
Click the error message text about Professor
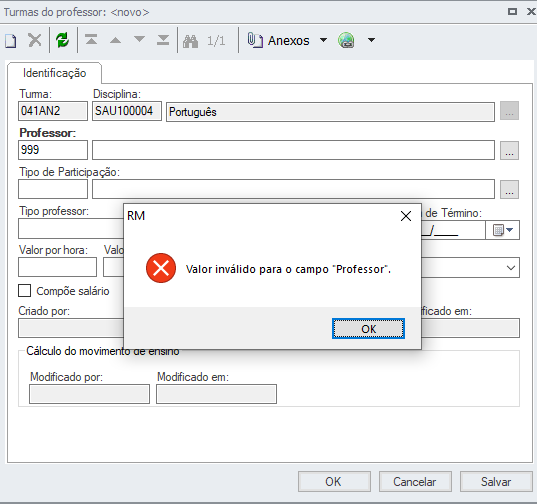288,269
